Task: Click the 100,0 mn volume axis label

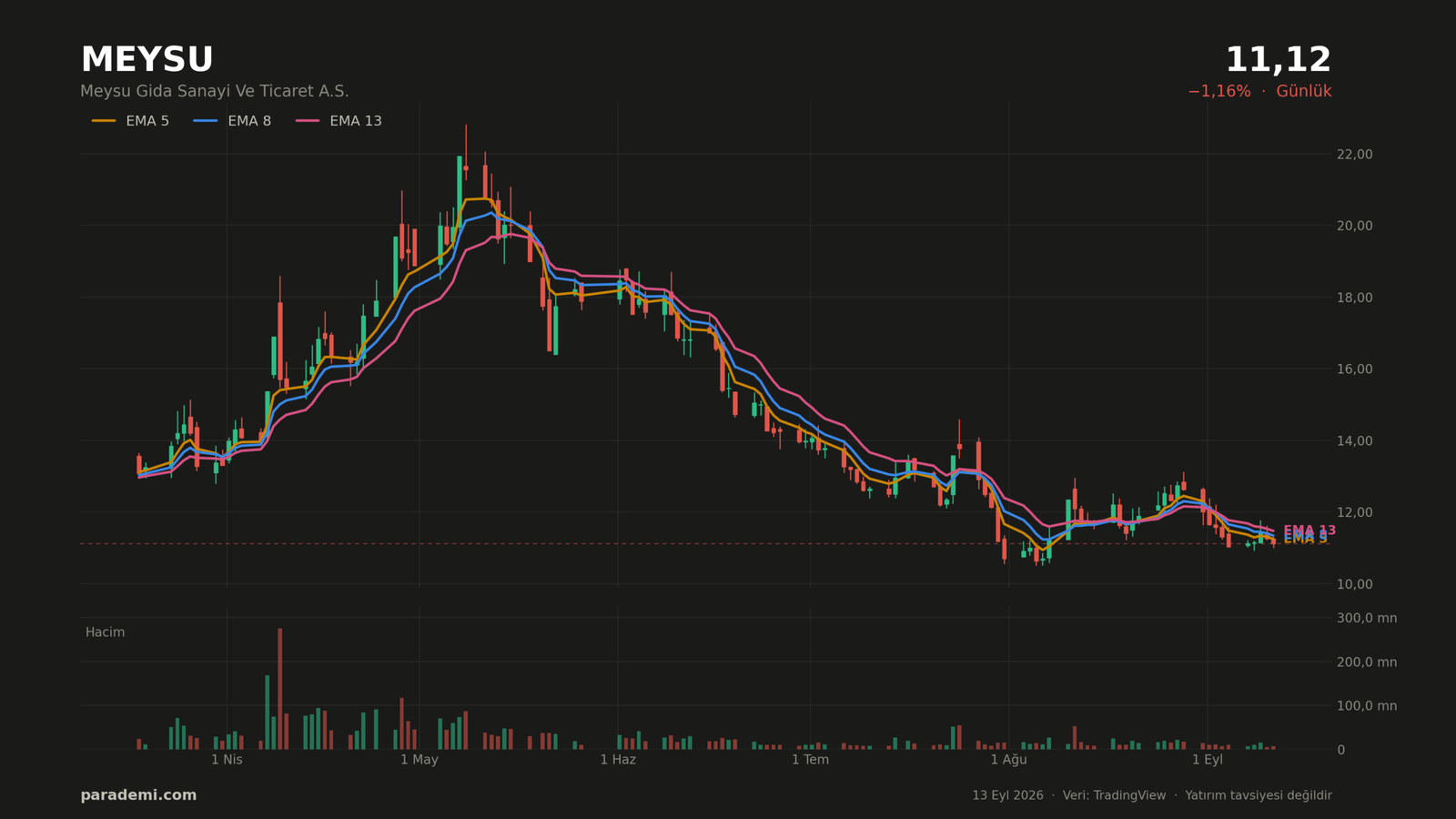Action: [x=1366, y=706]
